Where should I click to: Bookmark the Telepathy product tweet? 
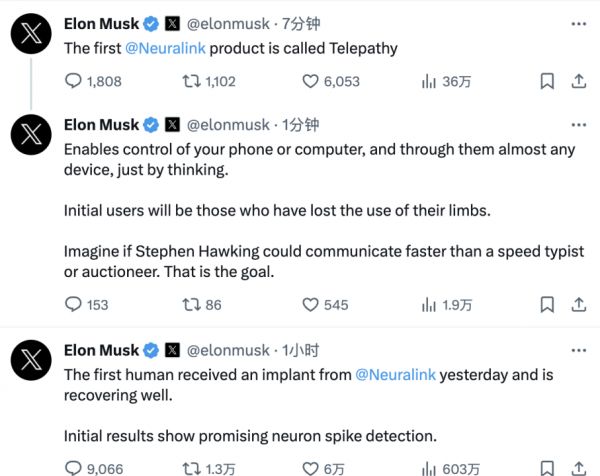pos(547,82)
